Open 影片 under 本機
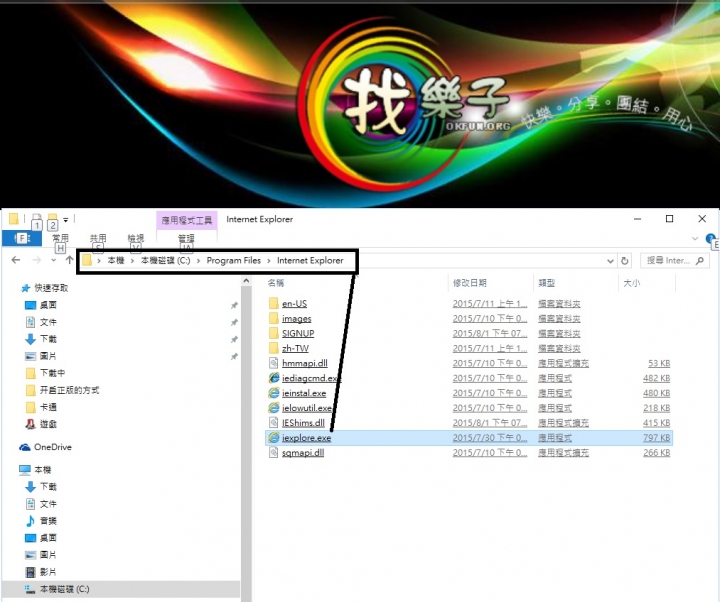 point(41,572)
